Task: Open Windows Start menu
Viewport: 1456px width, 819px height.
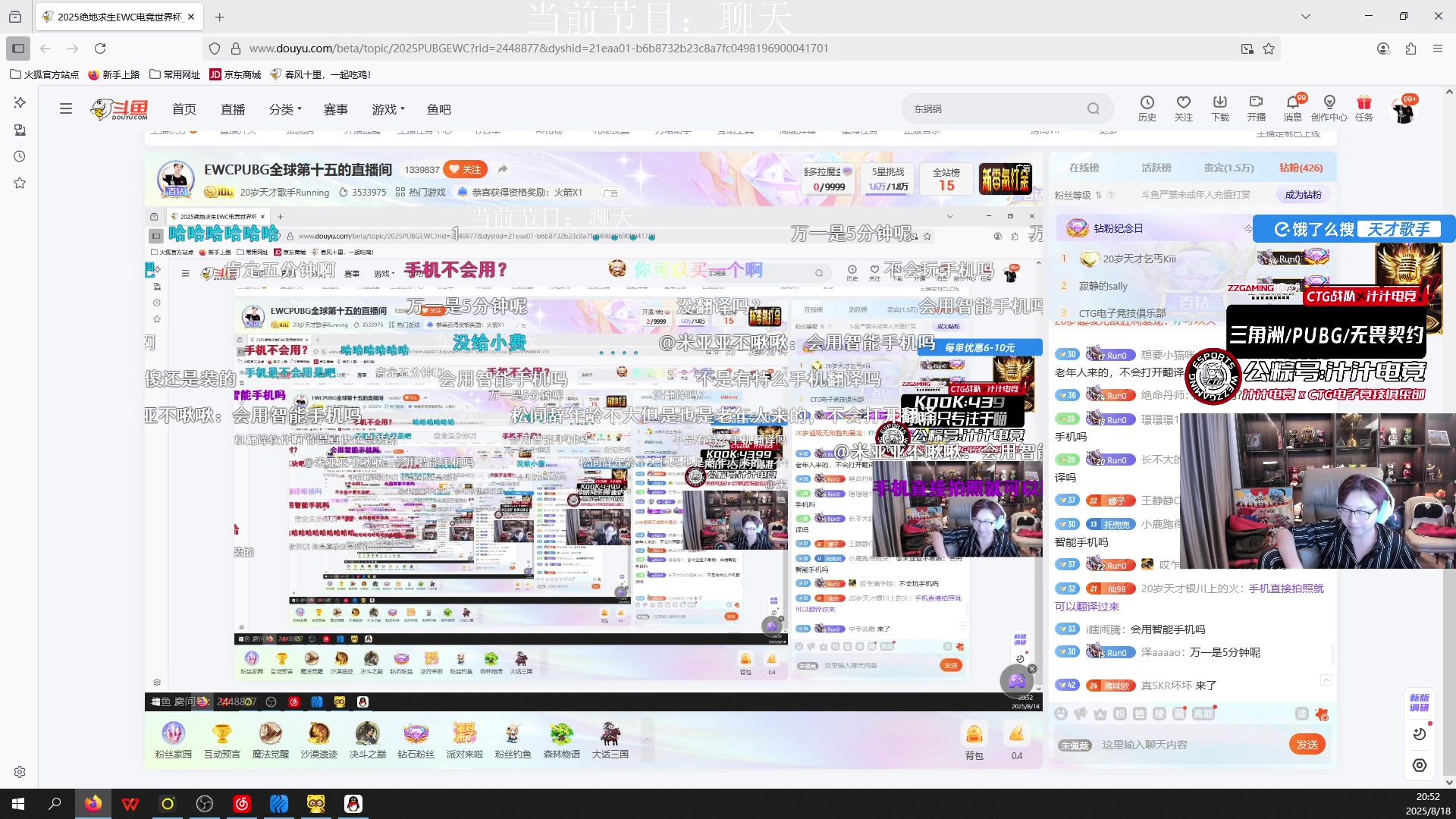Action: point(18,804)
